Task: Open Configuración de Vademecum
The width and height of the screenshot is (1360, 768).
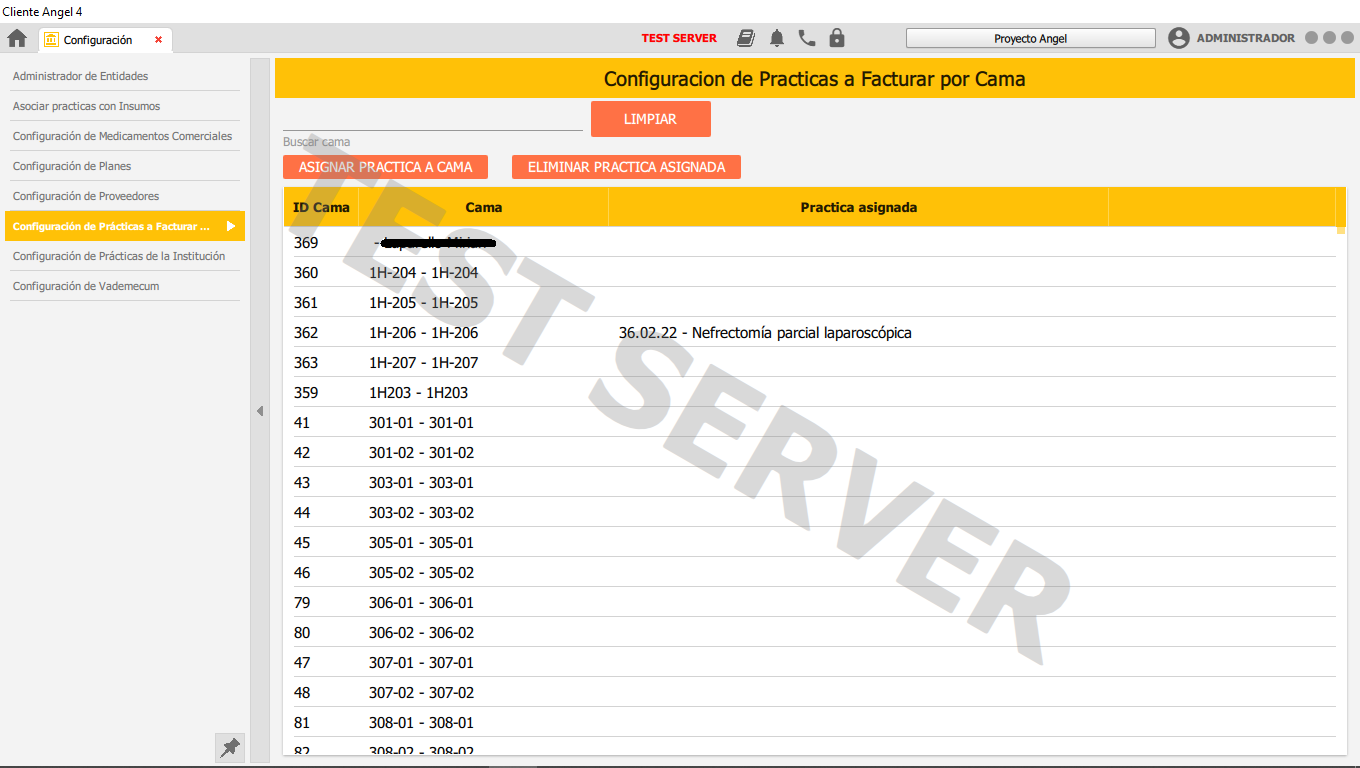Action: coord(125,286)
